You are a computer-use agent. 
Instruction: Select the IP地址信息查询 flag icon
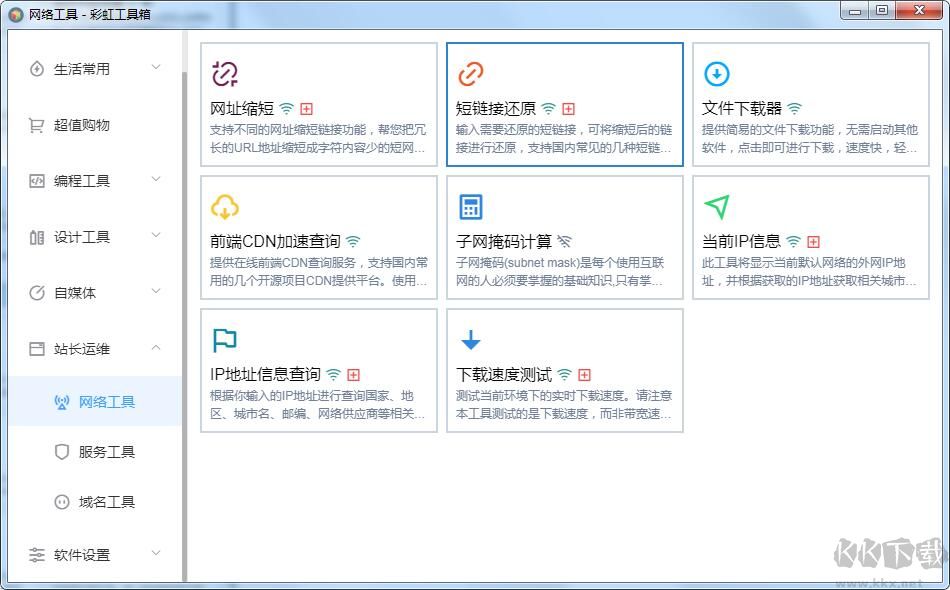pyautogui.click(x=225, y=340)
